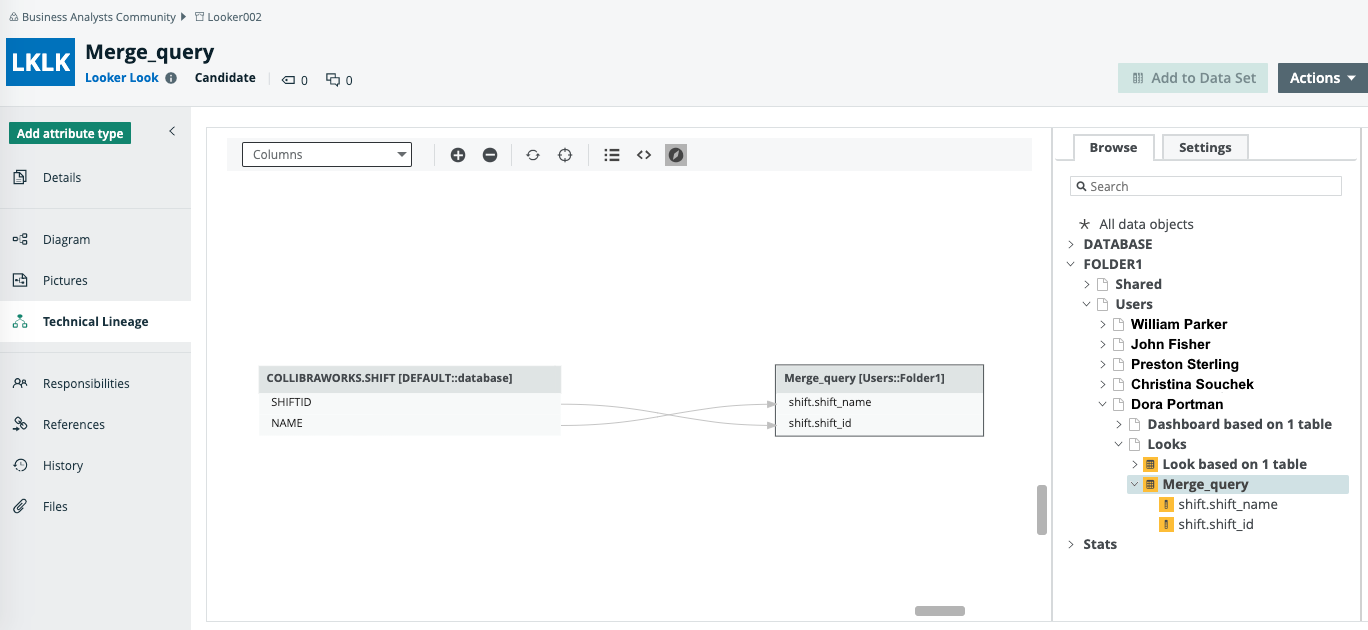Screen dimensions: 1368x630
Task: Switch to the Settings tab
Action: 1205,147
